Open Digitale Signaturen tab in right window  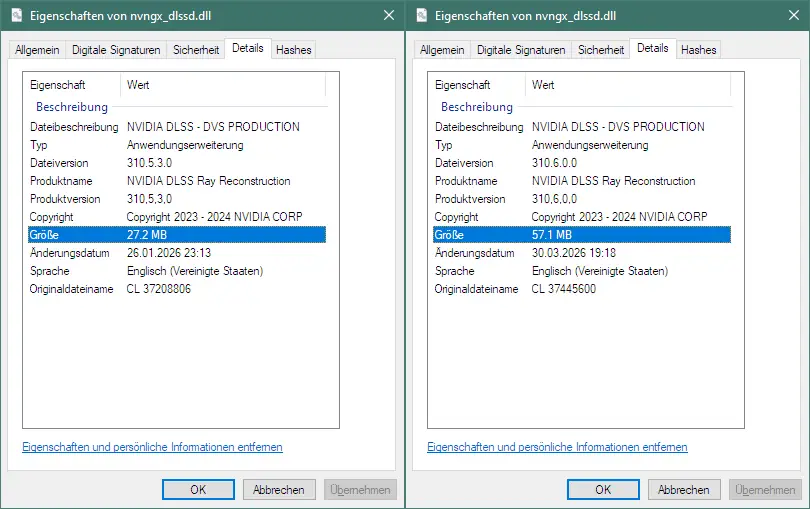521,50
